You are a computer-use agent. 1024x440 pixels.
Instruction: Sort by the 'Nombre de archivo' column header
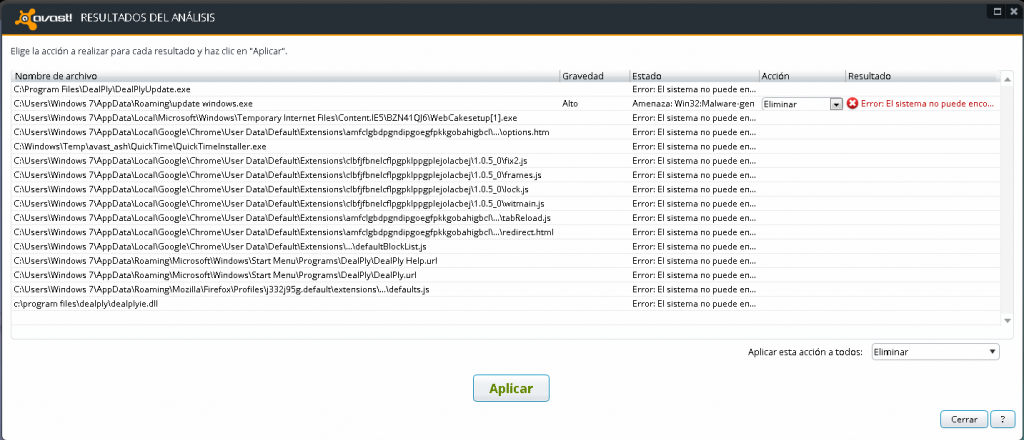click(285, 76)
